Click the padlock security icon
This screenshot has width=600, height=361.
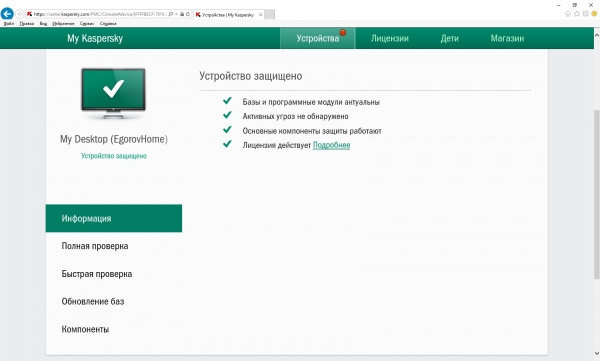click(182, 14)
